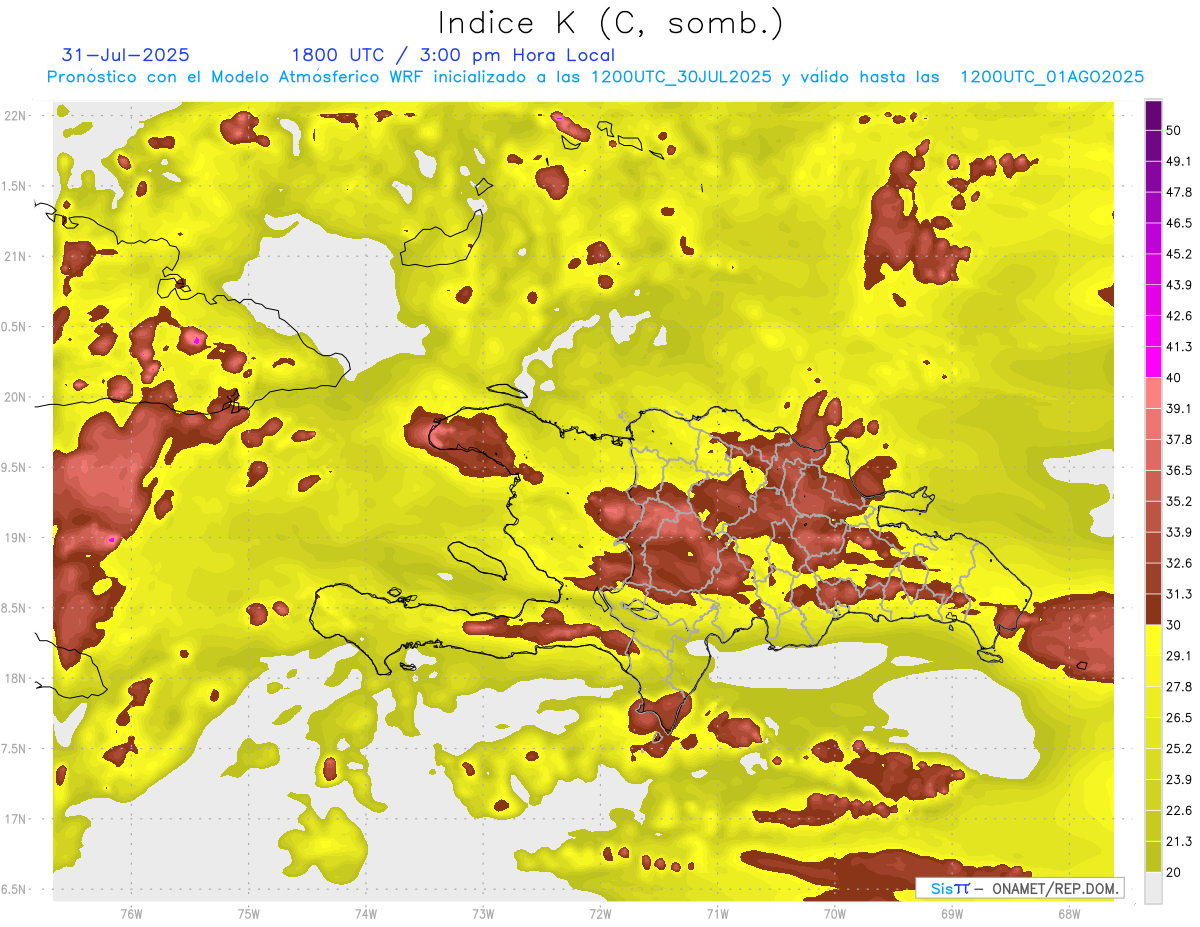Click color scale value "27.8"
1200x927 pixels.
pyautogui.click(x=1178, y=687)
